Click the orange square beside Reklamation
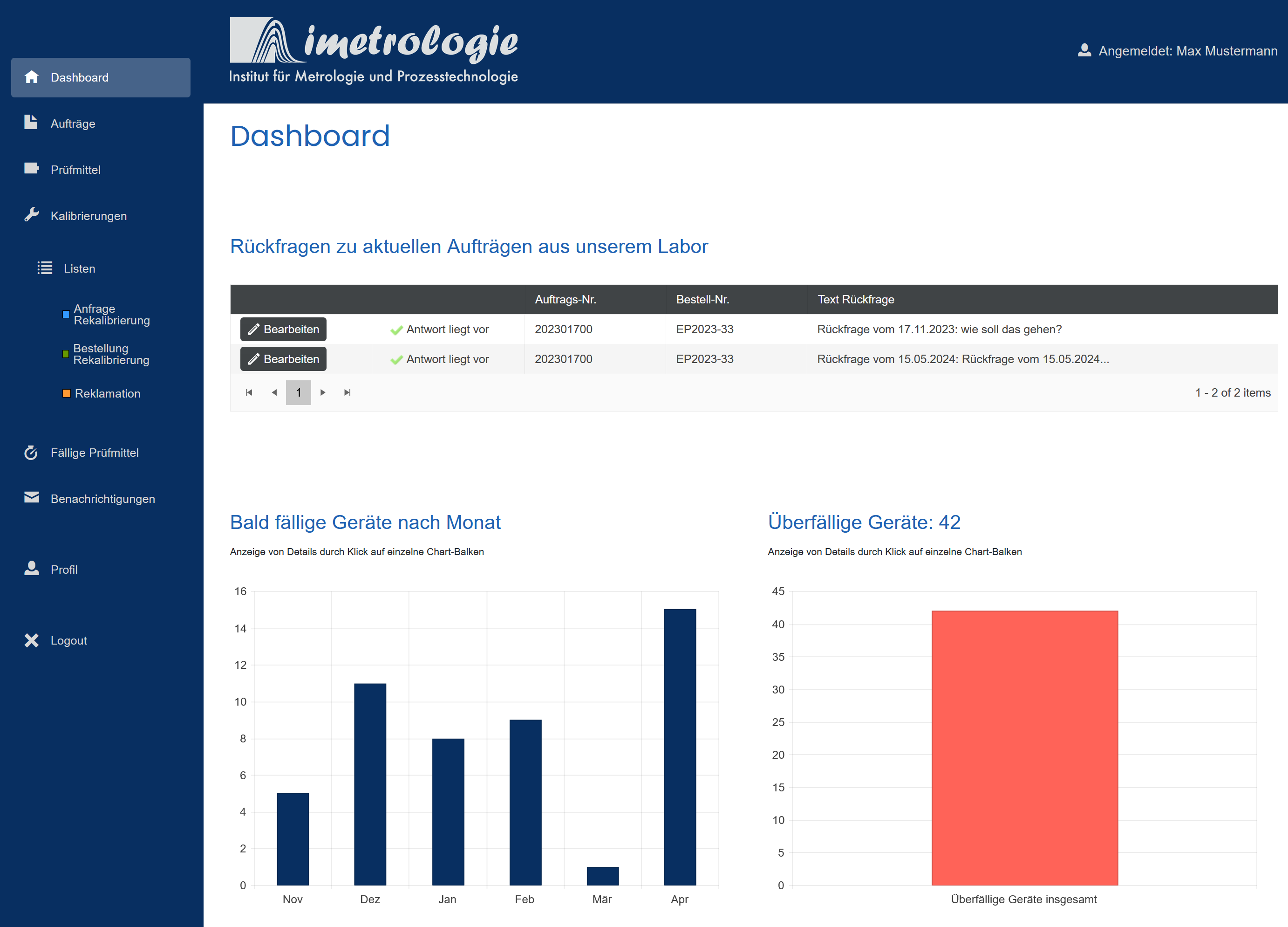Screen dimensions: 1288x927 coord(67,393)
